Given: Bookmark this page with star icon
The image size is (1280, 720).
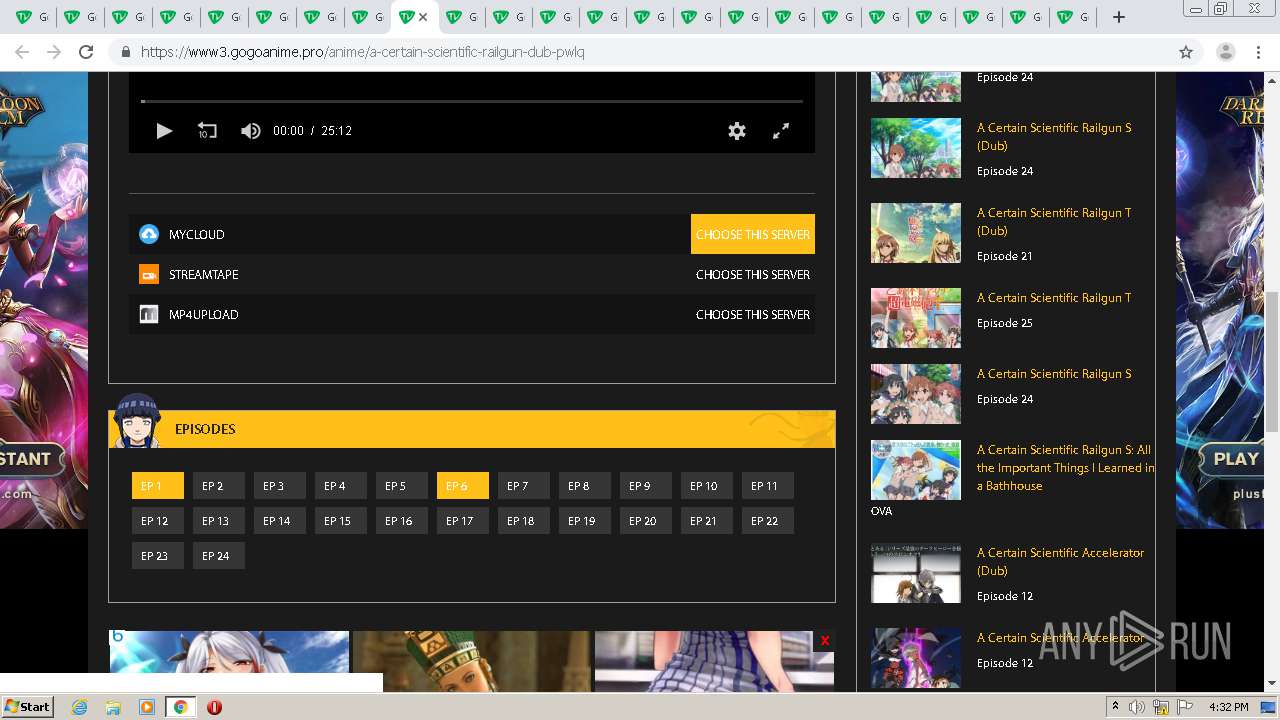Looking at the screenshot, I should point(1186,52).
